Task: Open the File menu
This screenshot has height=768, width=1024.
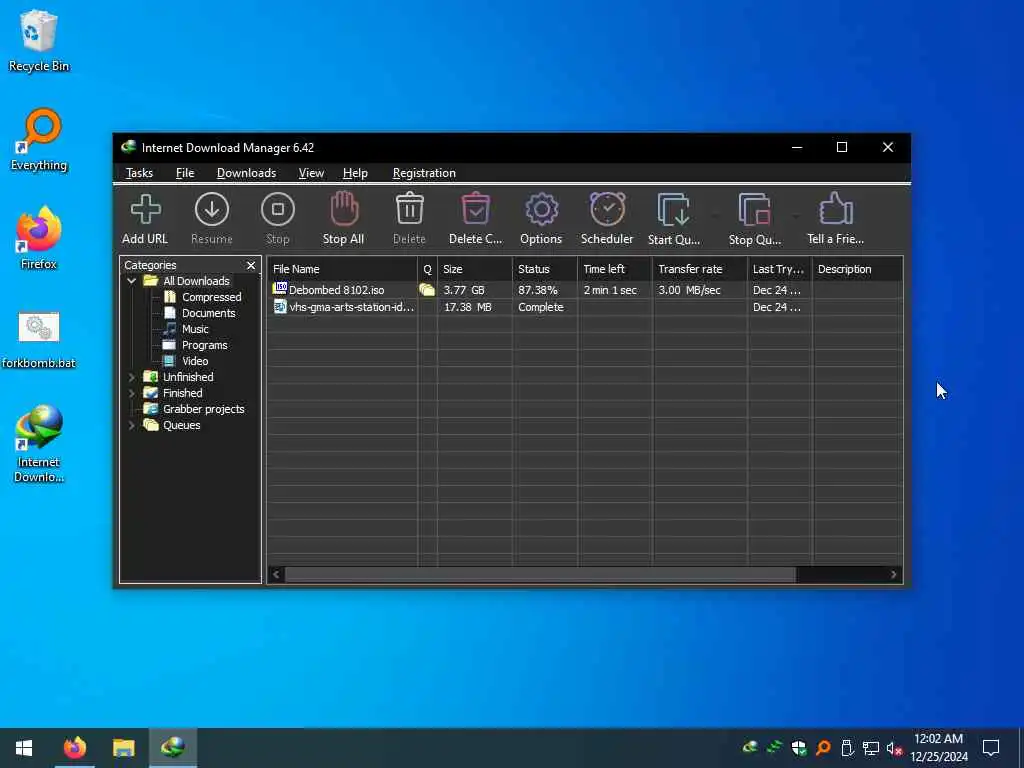Action: point(185,173)
